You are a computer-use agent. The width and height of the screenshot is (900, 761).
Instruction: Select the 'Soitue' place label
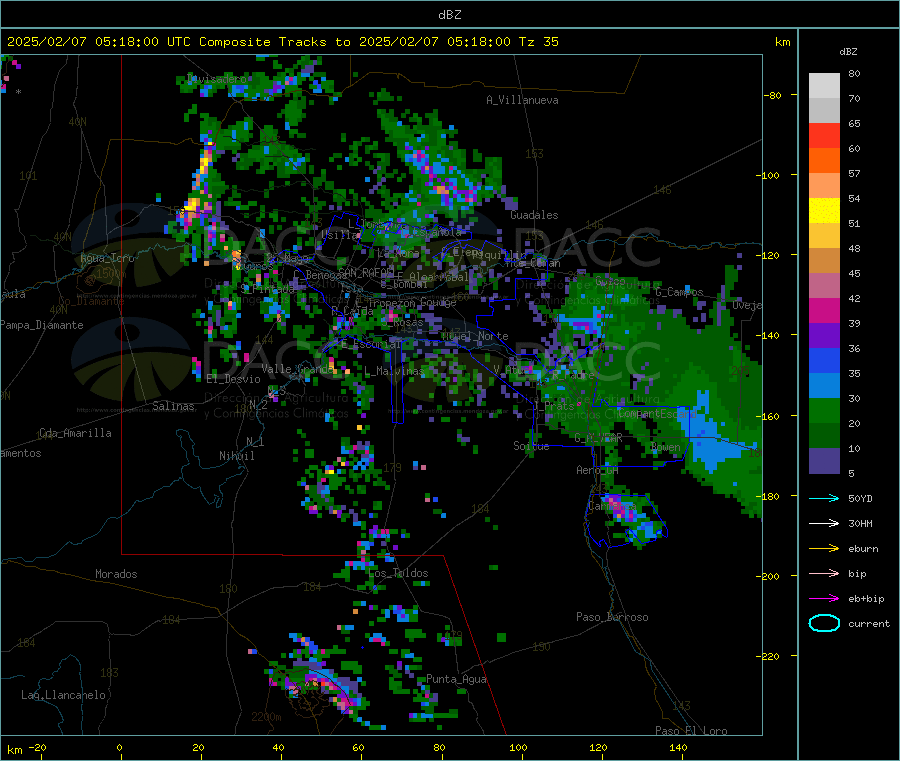click(531, 446)
